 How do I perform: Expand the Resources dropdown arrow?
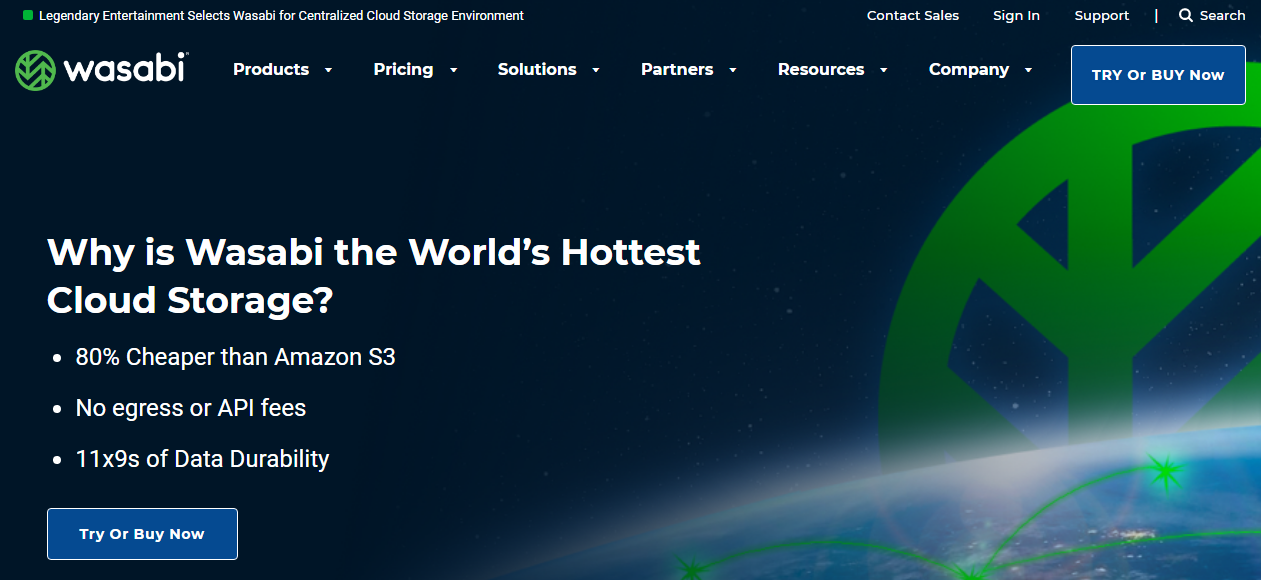pyautogui.click(x=884, y=70)
